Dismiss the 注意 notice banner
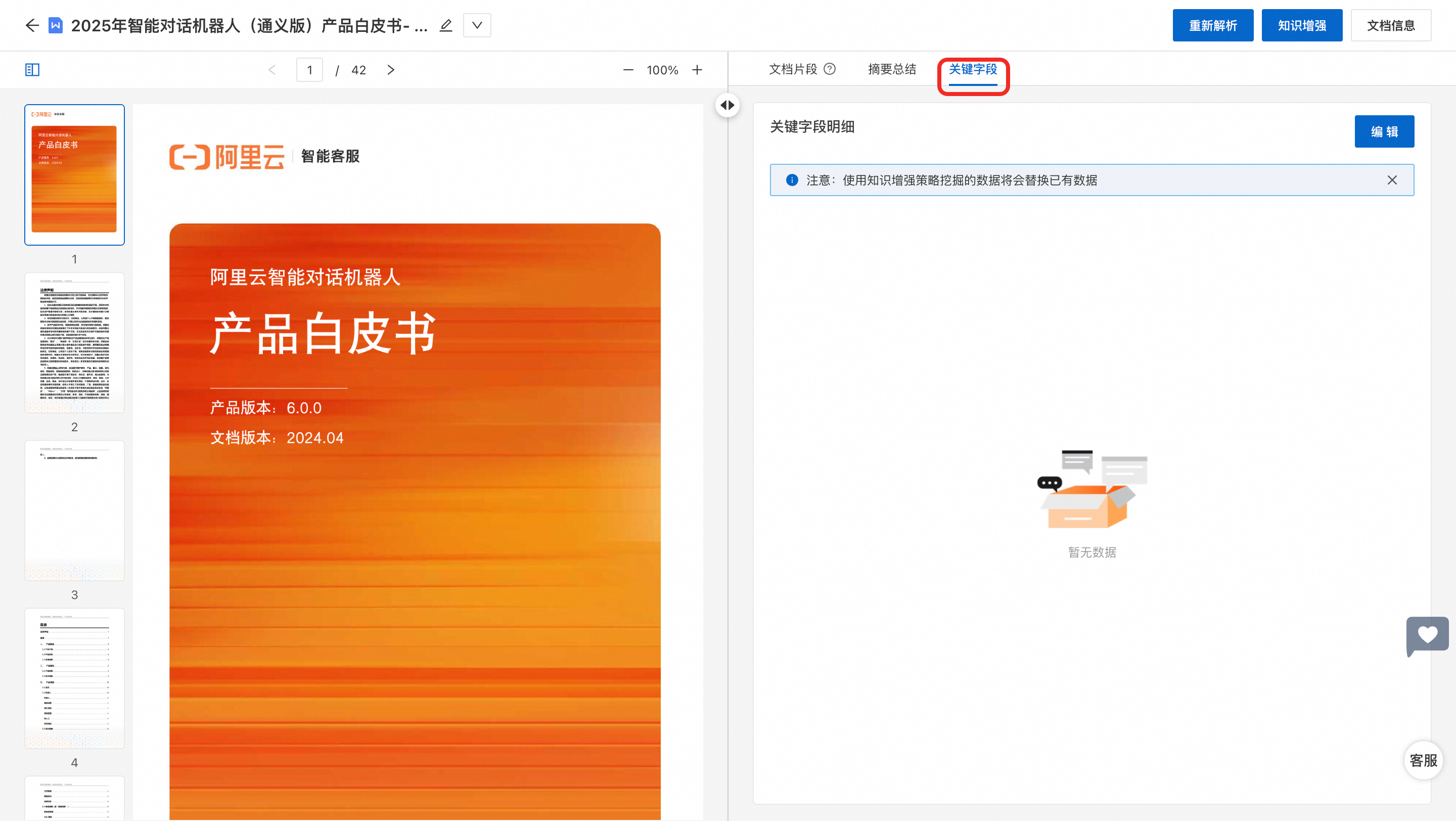The width and height of the screenshot is (1456, 821). tap(1392, 180)
